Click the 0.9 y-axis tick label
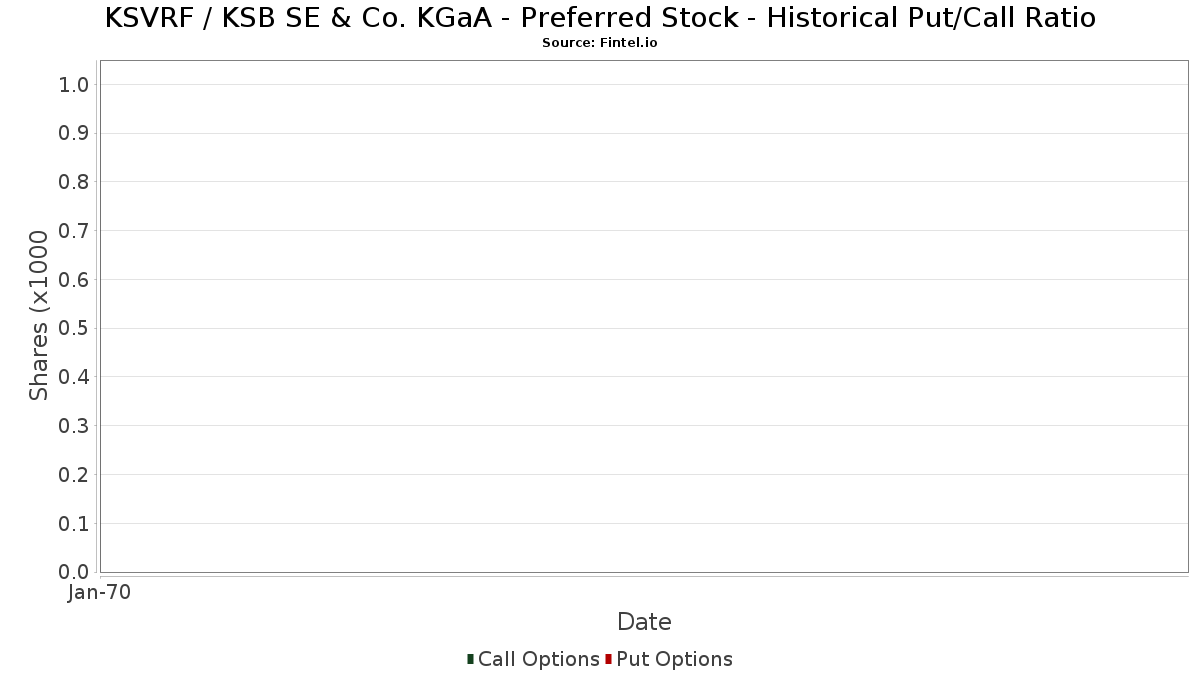This screenshot has height=675, width=1200. point(74,133)
